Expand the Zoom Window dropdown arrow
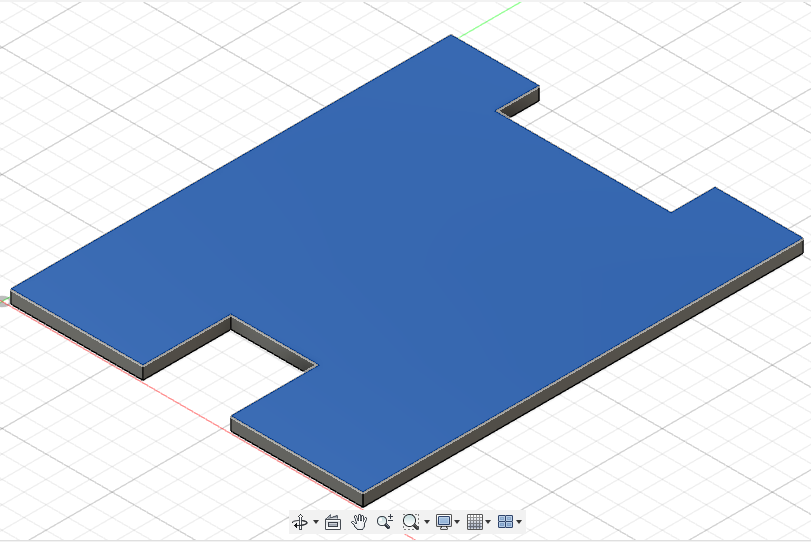Image resolution: width=811 pixels, height=542 pixels. tap(427, 522)
